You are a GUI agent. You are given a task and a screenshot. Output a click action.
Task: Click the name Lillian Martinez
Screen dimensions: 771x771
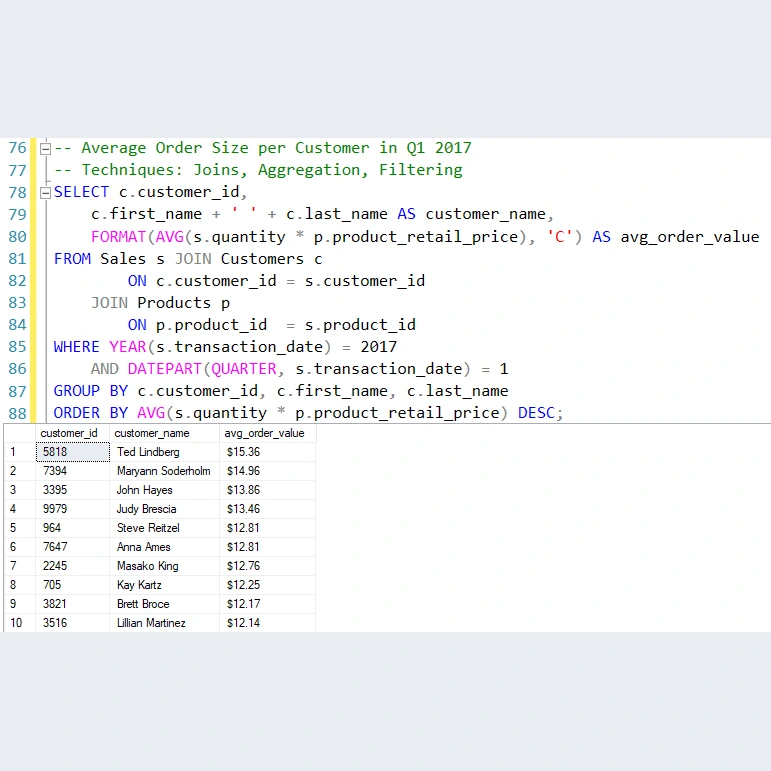(151, 623)
